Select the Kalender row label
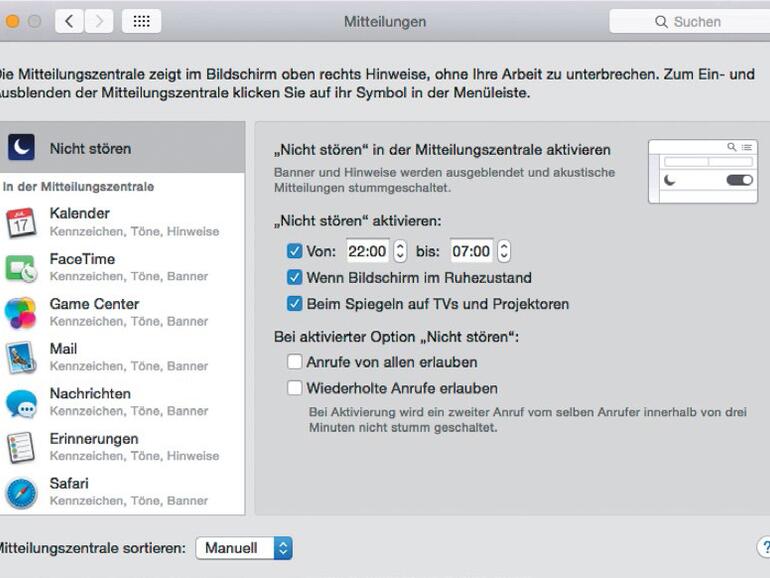 point(80,213)
